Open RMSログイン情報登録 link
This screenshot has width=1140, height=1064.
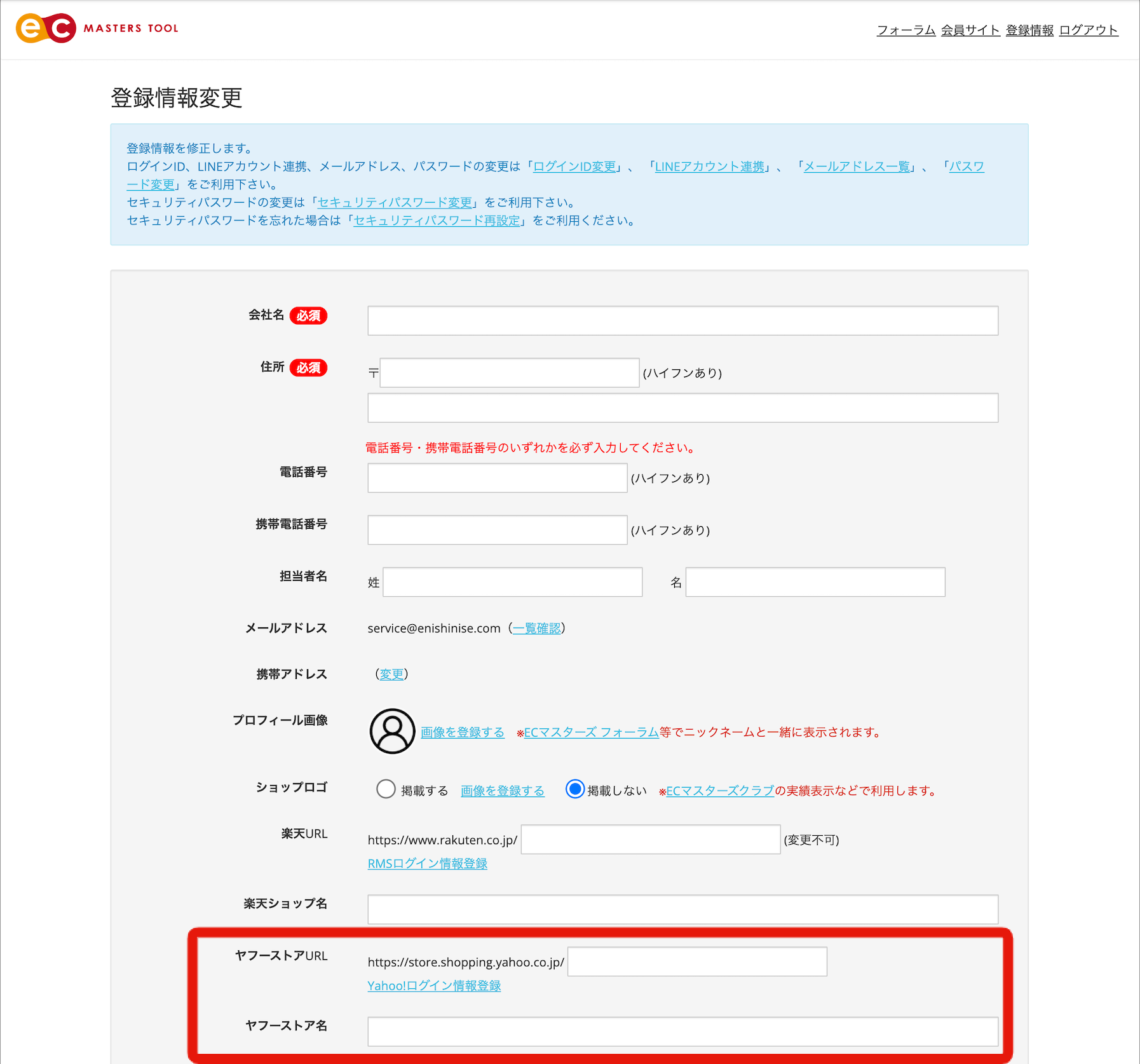coord(427,863)
